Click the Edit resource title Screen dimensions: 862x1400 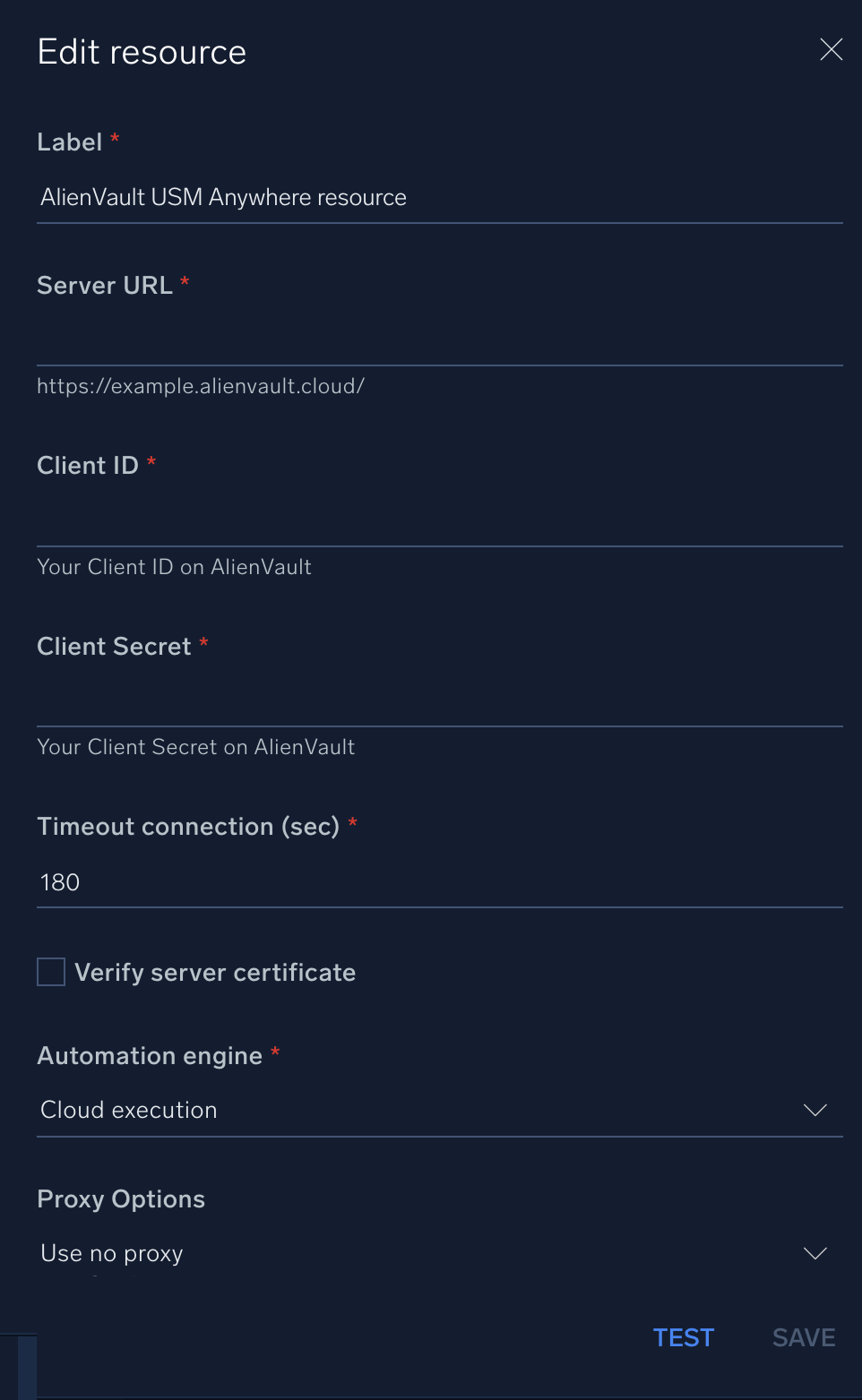[142, 52]
